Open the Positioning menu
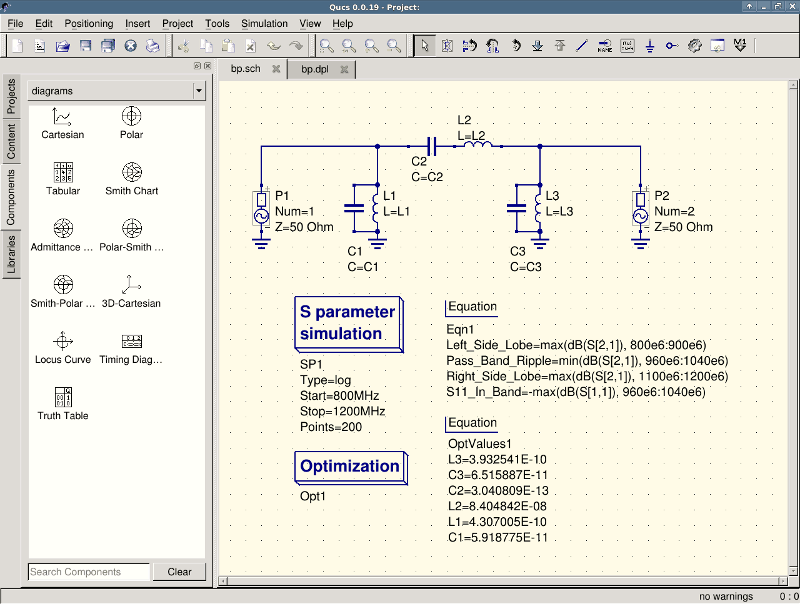This screenshot has height=604, width=800. tap(89, 23)
